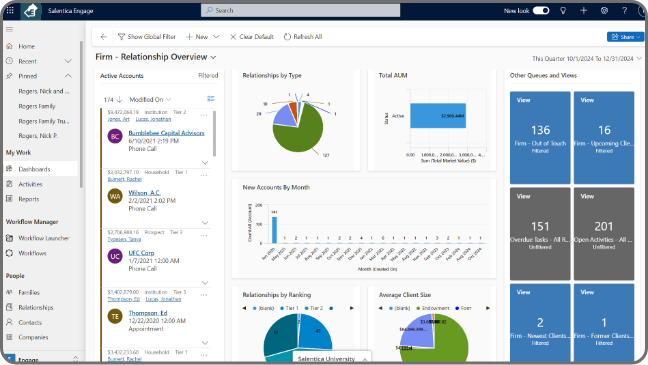Open pinned item Rogers, Nick and ...
Viewport: 648px width, 365px height.
point(44,91)
